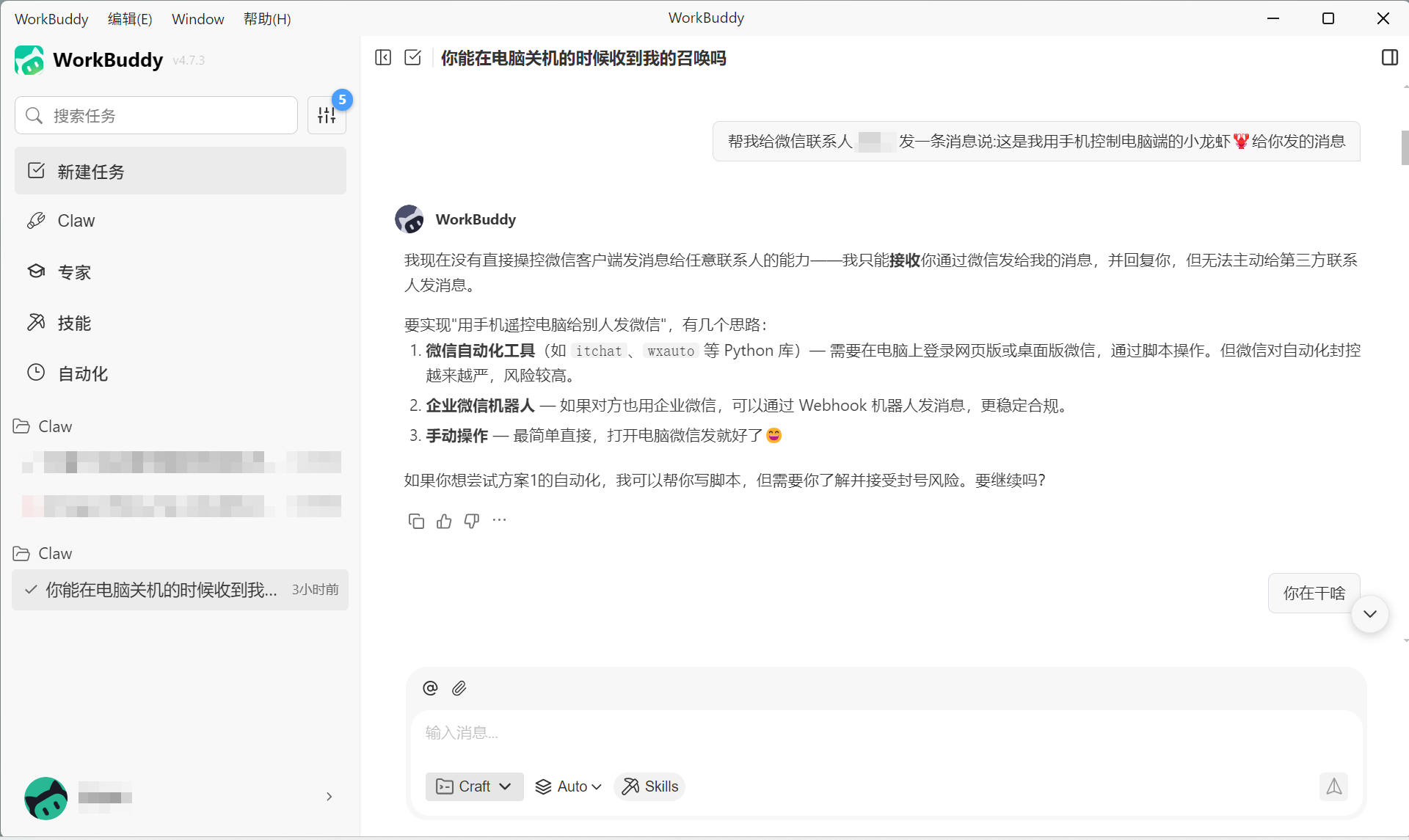Click the 微信自动化工具 bold text
The width and height of the screenshot is (1409, 840).
[x=481, y=351]
